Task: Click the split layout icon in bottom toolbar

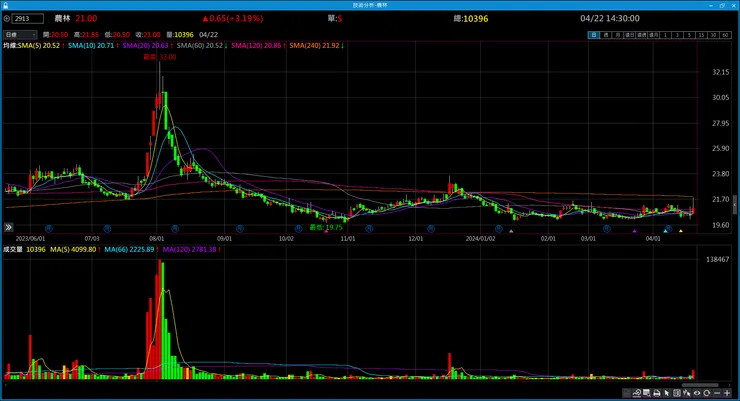Action: [677, 393]
